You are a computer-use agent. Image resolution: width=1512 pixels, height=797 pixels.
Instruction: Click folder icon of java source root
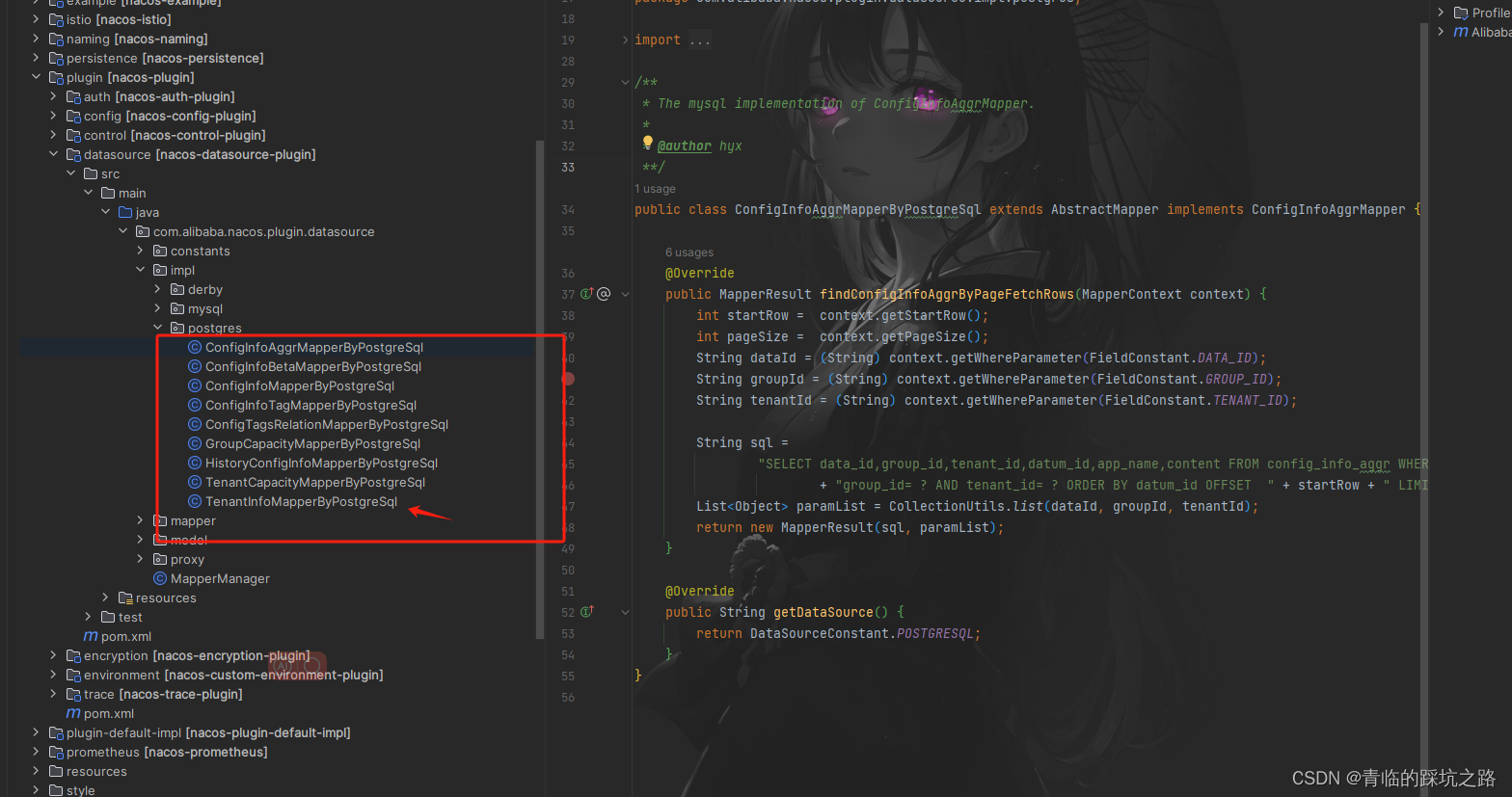125,212
